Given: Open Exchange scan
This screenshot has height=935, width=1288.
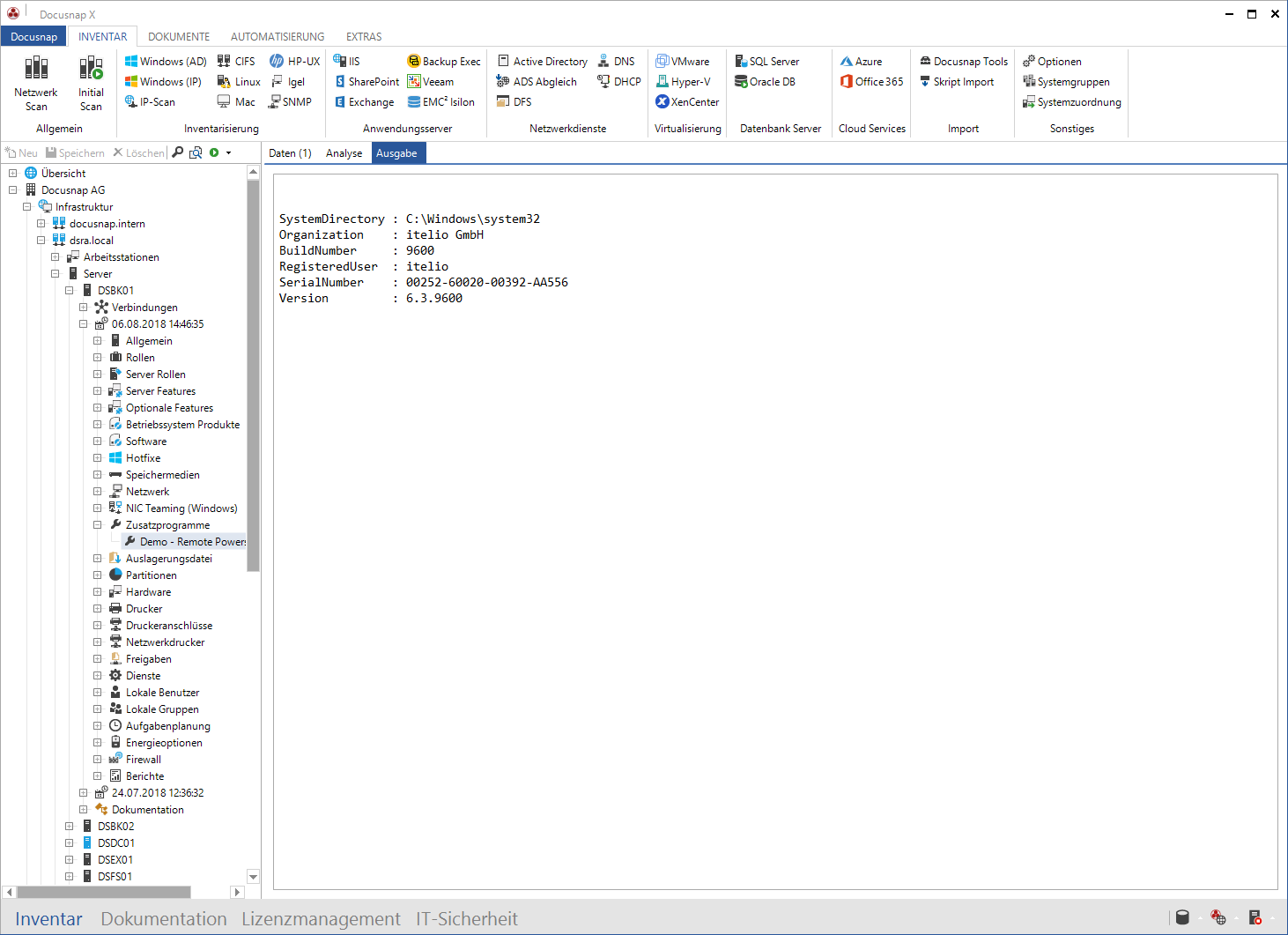Looking at the screenshot, I should (x=364, y=101).
